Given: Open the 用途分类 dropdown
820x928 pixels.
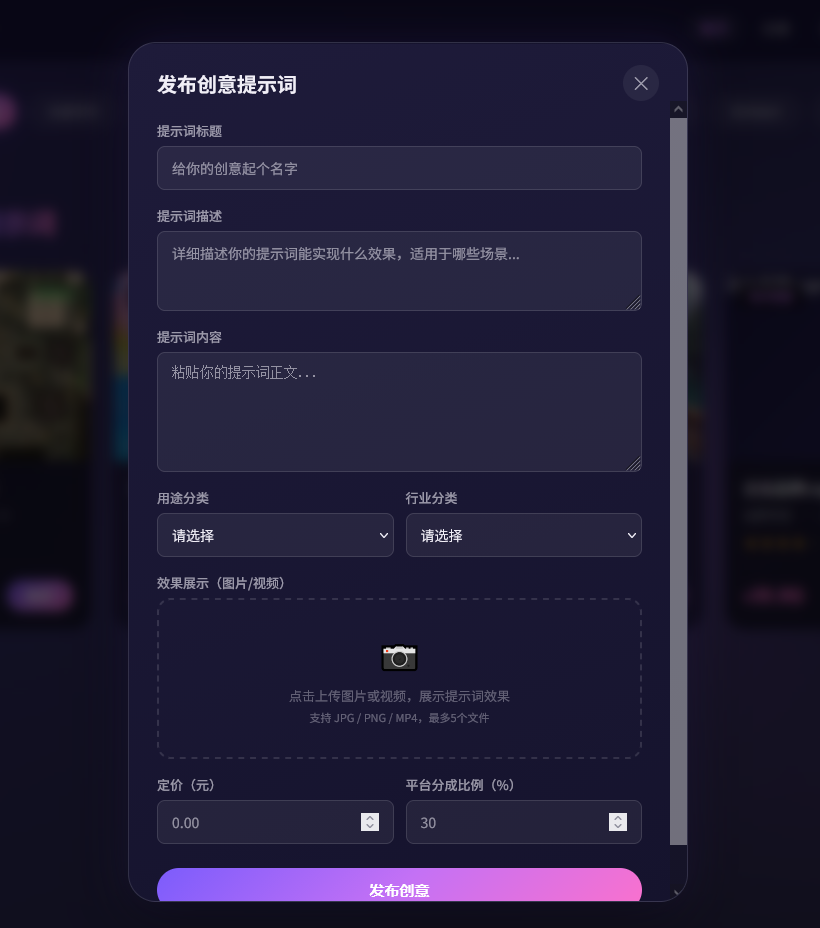Looking at the screenshot, I should coord(275,535).
